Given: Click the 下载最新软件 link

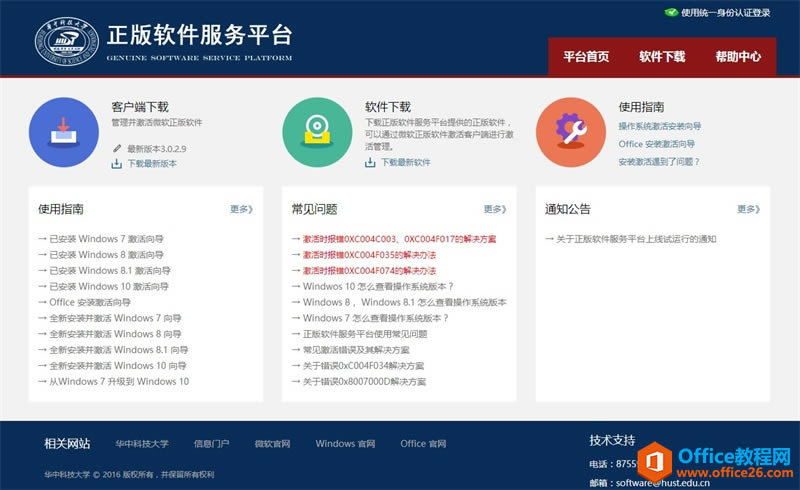Looking at the screenshot, I should coord(406,162).
